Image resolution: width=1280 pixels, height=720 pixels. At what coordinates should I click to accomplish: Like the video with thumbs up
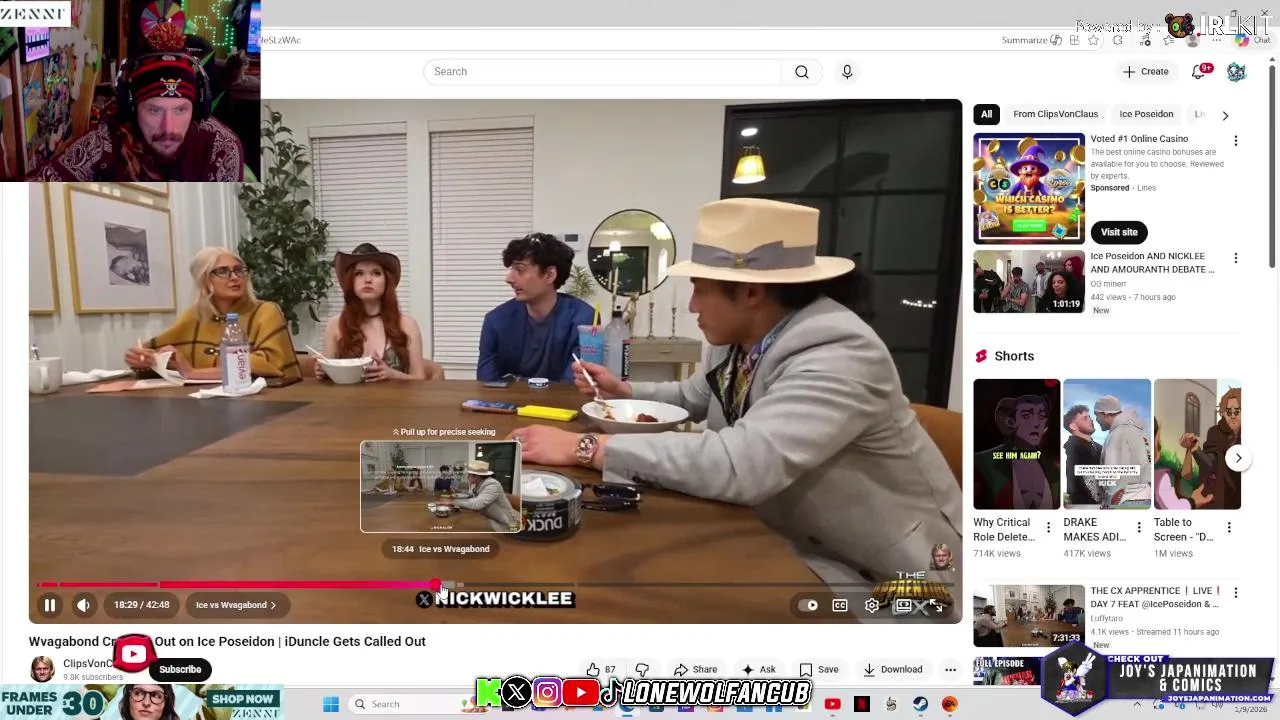pyautogui.click(x=602, y=669)
